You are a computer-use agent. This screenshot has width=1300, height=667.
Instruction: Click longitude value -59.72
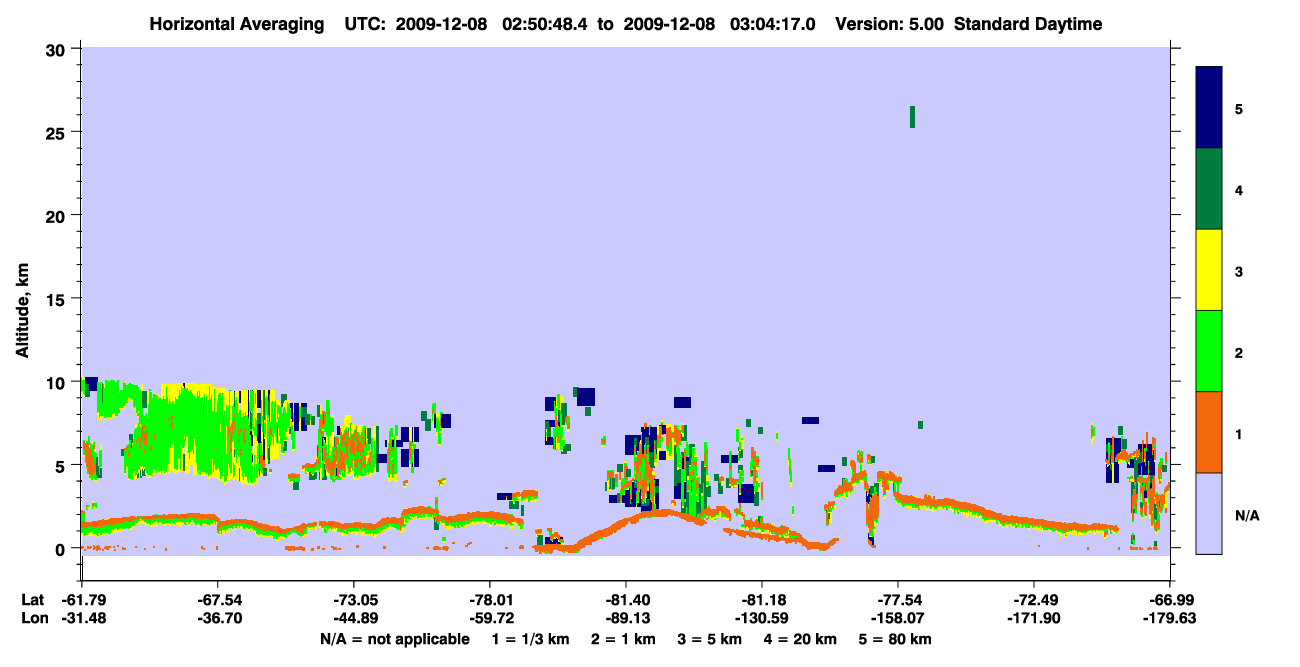(489, 618)
